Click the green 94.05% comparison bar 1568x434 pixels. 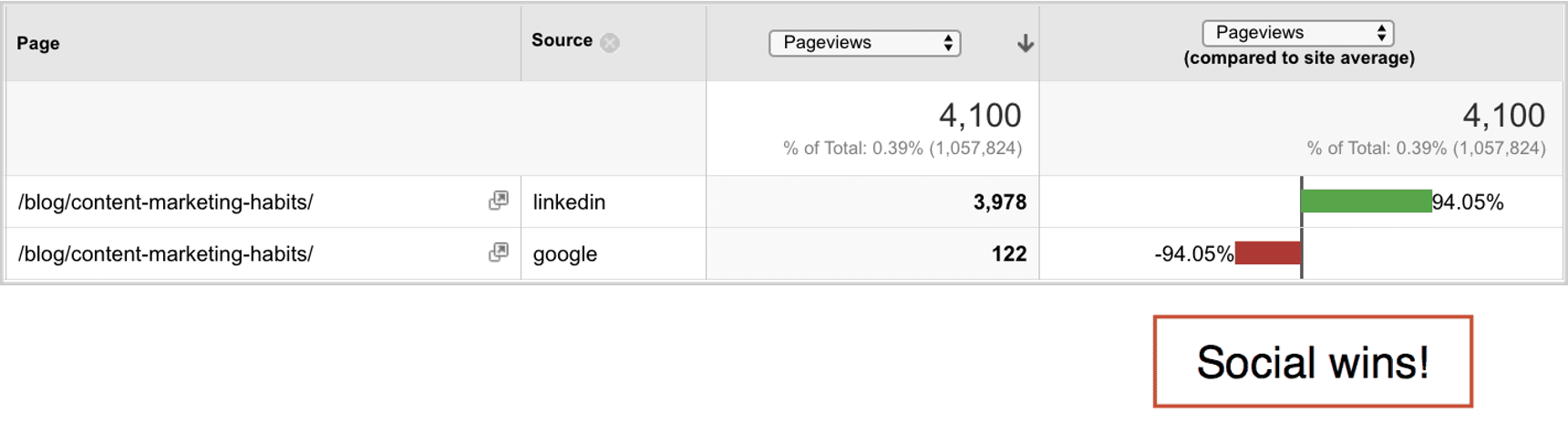pos(1367,201)
